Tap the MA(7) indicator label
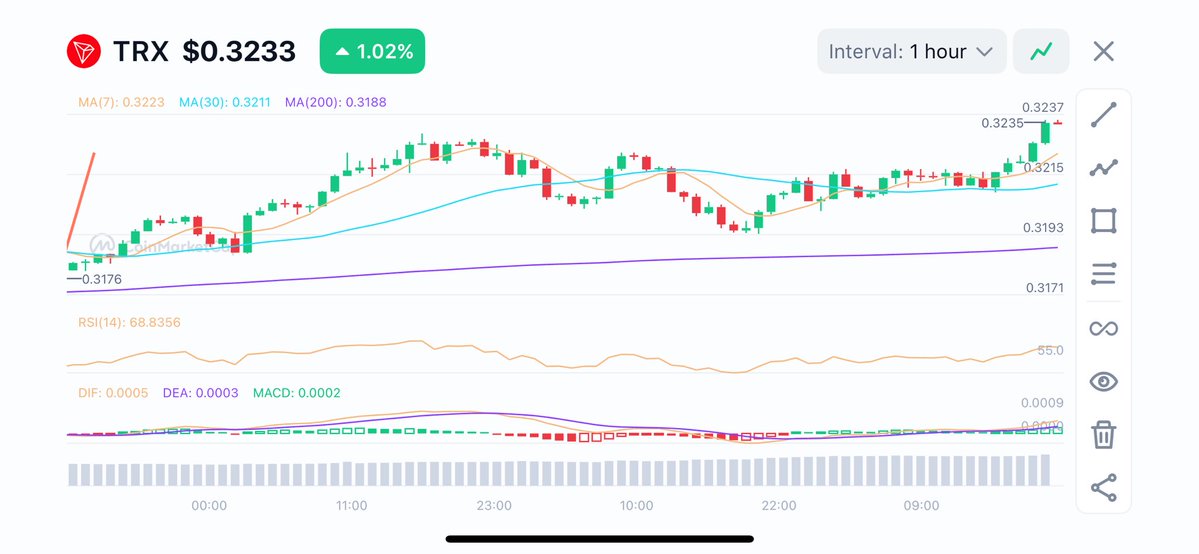The height and width of the screenshot is (554, 1199). coord(123,102)
